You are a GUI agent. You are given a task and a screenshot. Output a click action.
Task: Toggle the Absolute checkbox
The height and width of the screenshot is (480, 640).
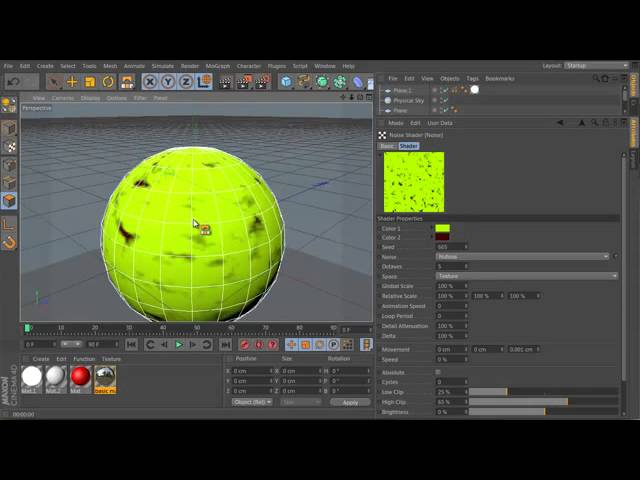(x=438, y=372)
